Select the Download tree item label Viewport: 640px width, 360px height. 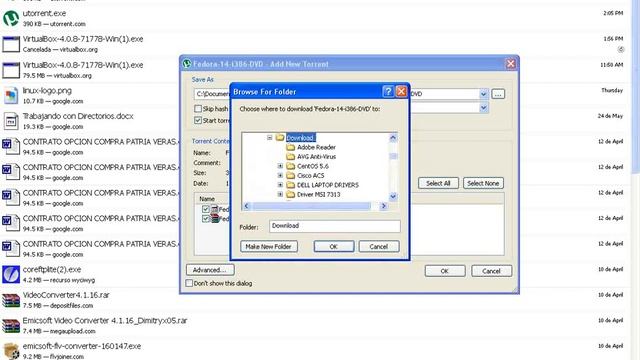tap(301, 138)
